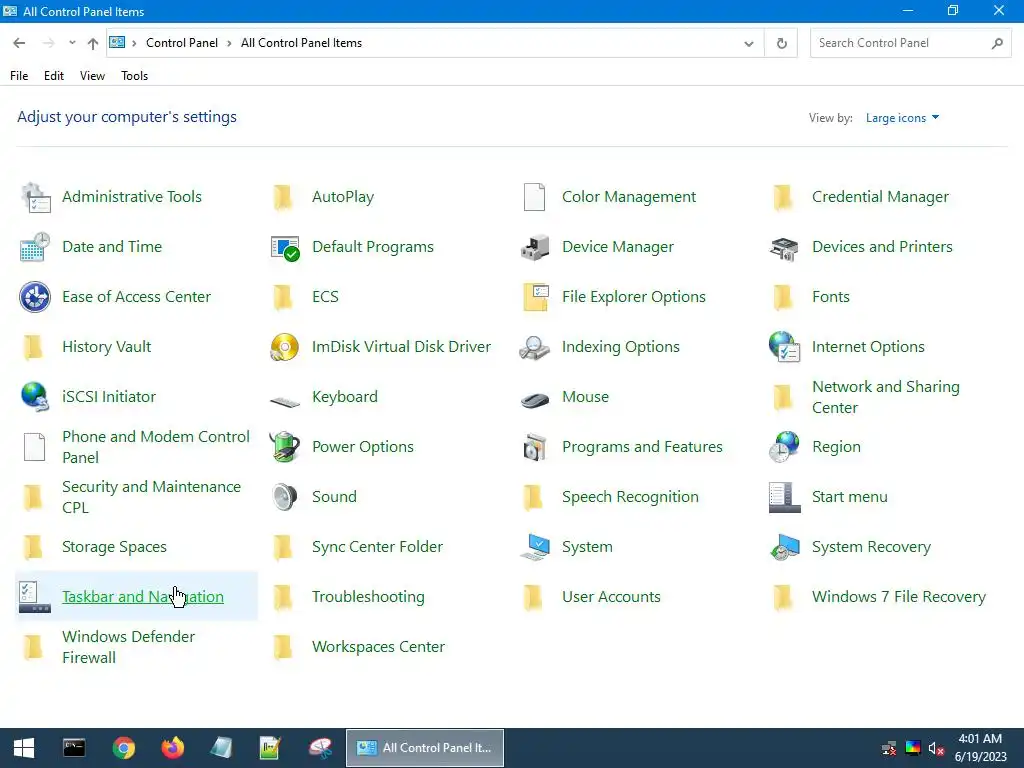The width and height of the screenshot is (1024, 768).
Task: Open the View menu
Action: pyautogui.click(x=92, y=76)
